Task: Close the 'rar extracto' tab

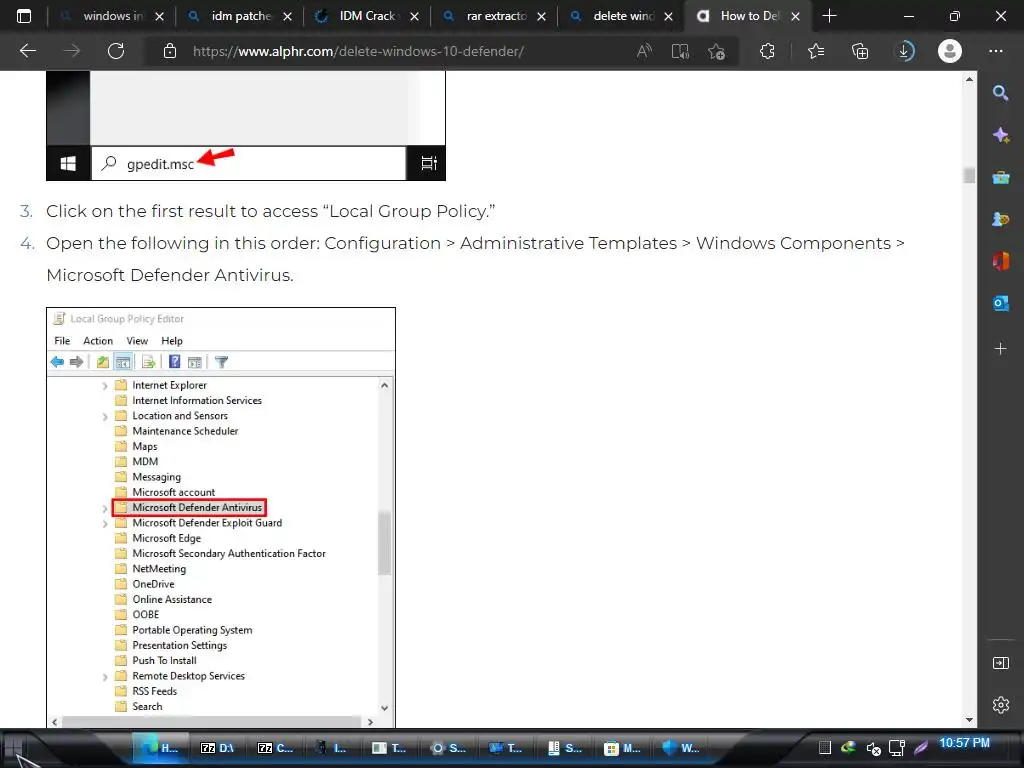Action: [541, 16]
